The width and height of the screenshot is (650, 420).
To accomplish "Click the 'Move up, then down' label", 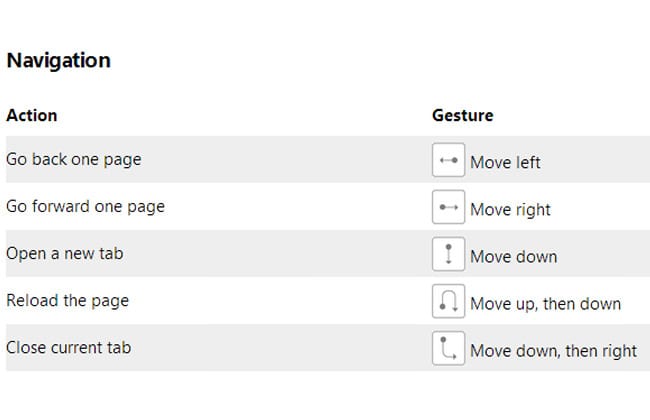I will (x=546, y=303).
